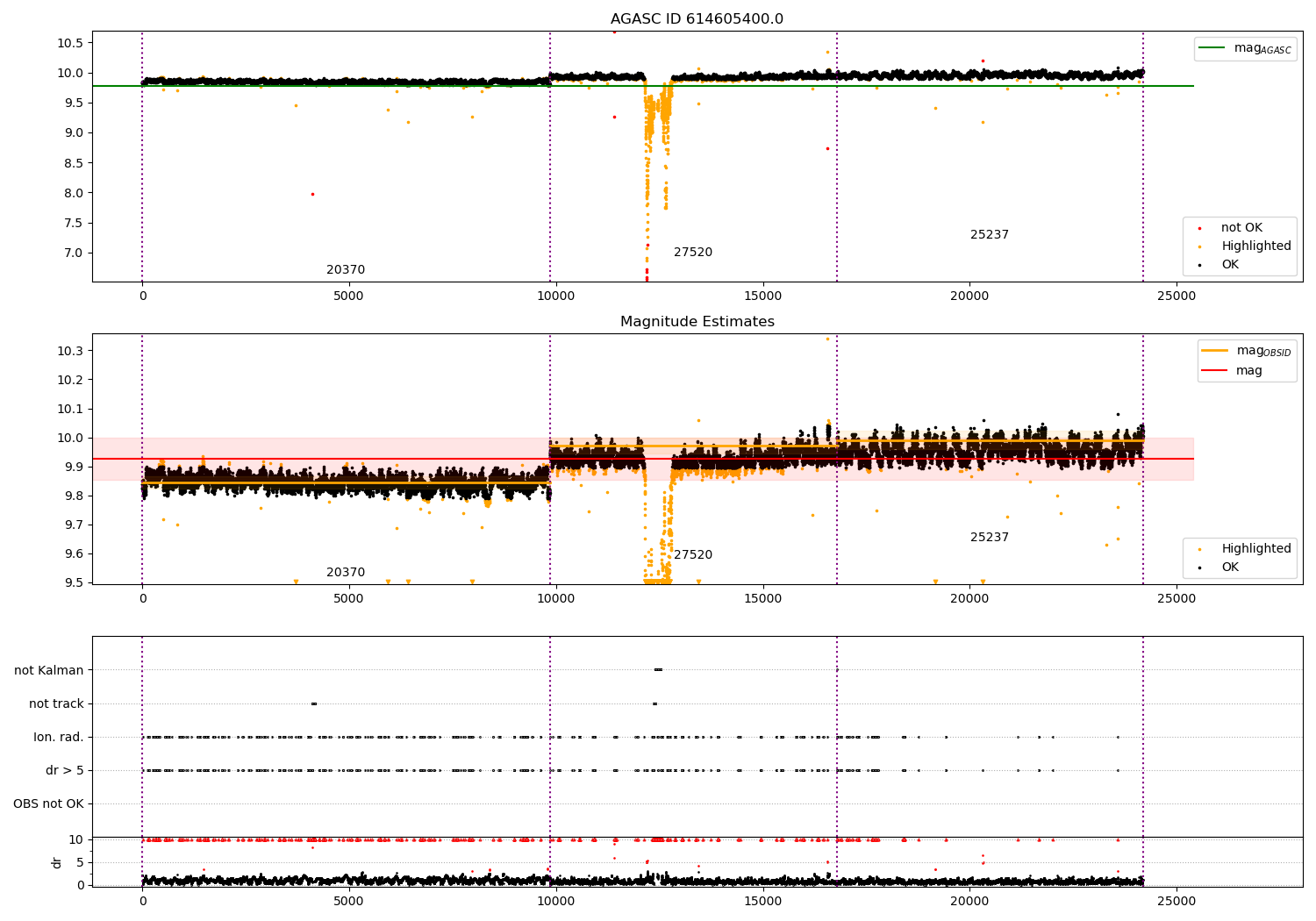Click the 'Magnitude Estimates' subplot title
This screenshot has width=1316, height=921.
point(697,322)
